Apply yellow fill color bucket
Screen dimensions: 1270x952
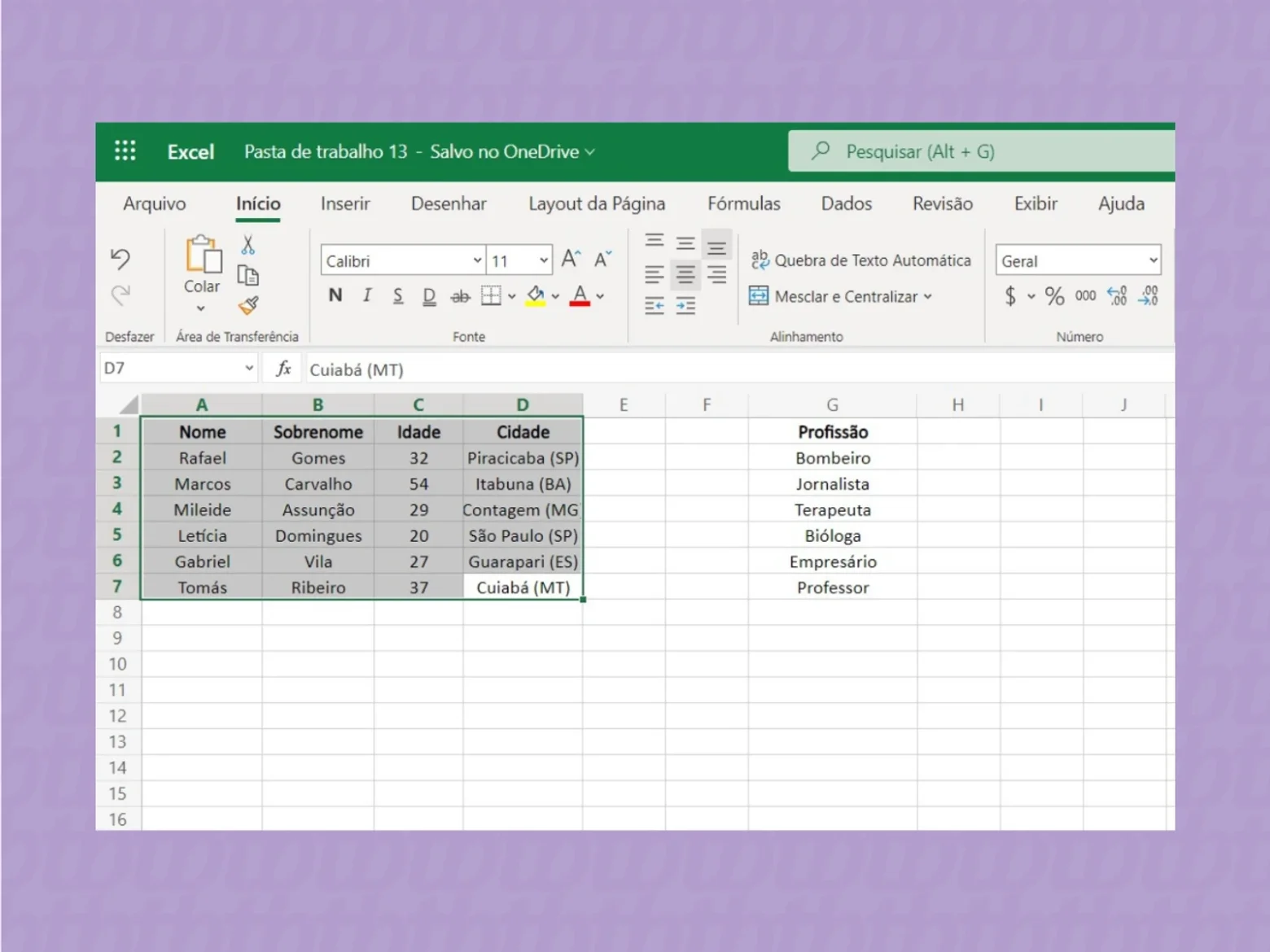pos(535,295)
